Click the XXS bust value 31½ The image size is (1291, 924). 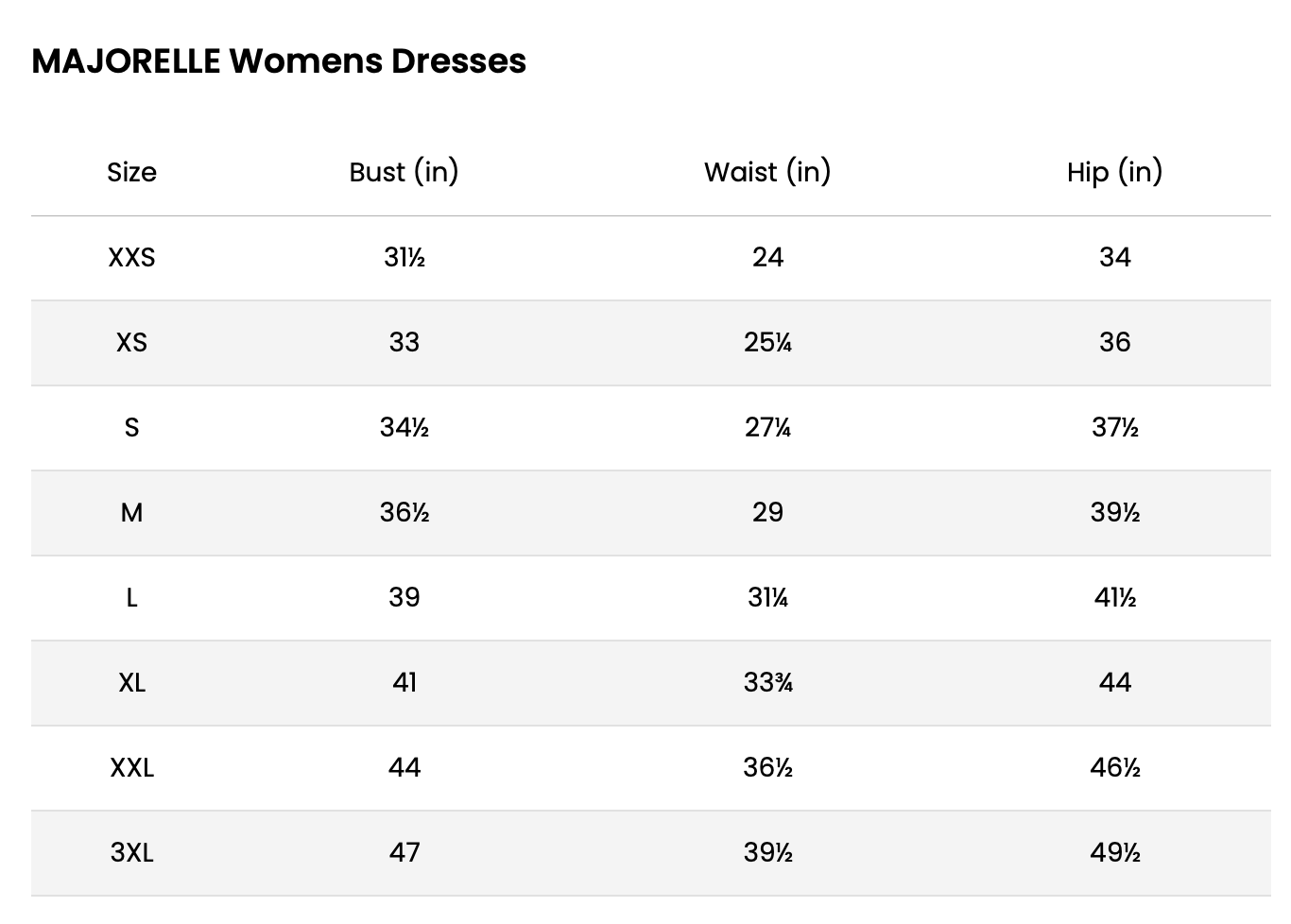click(x=404, y=257)
